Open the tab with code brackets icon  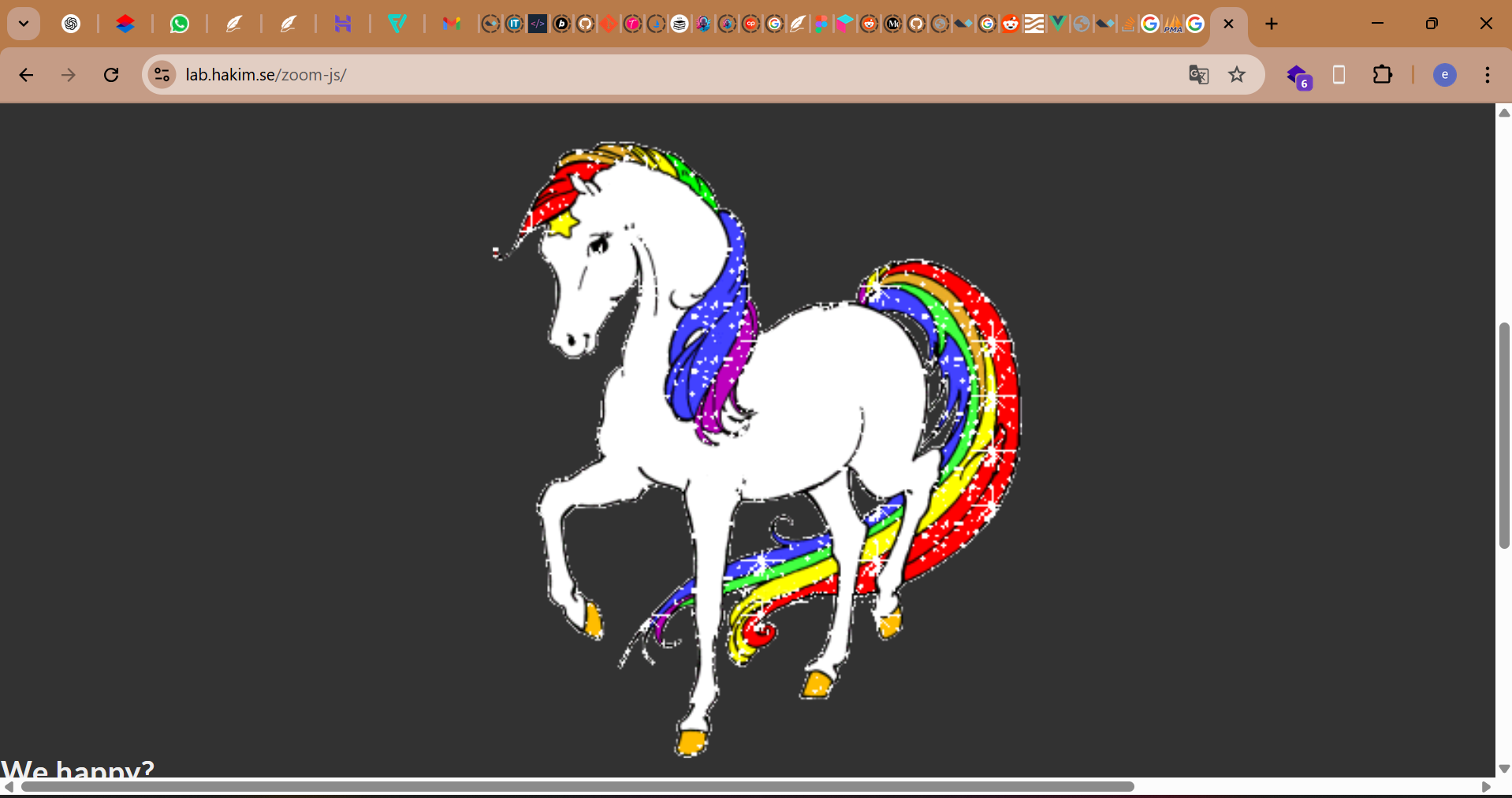538,24
